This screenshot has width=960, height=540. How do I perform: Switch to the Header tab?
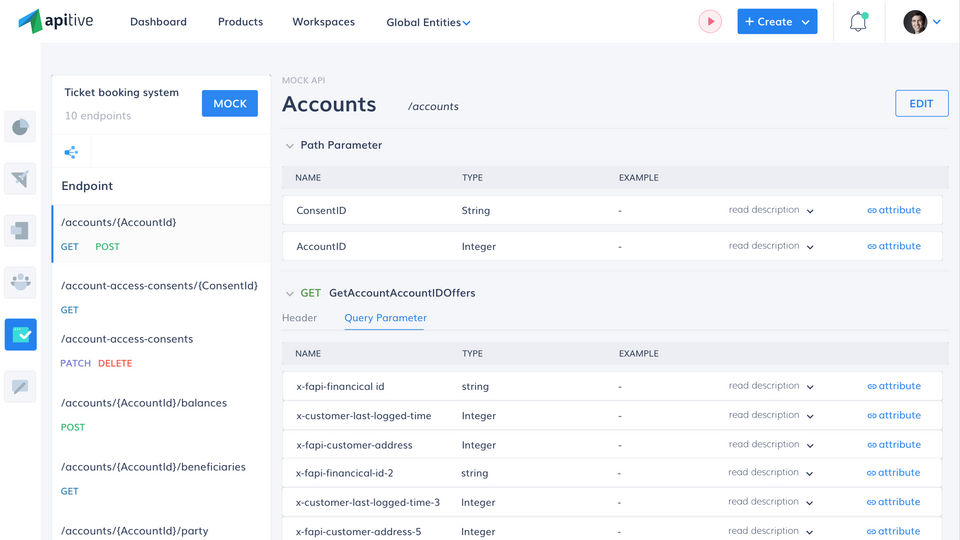pyautogui.click(x=299, y=318)
